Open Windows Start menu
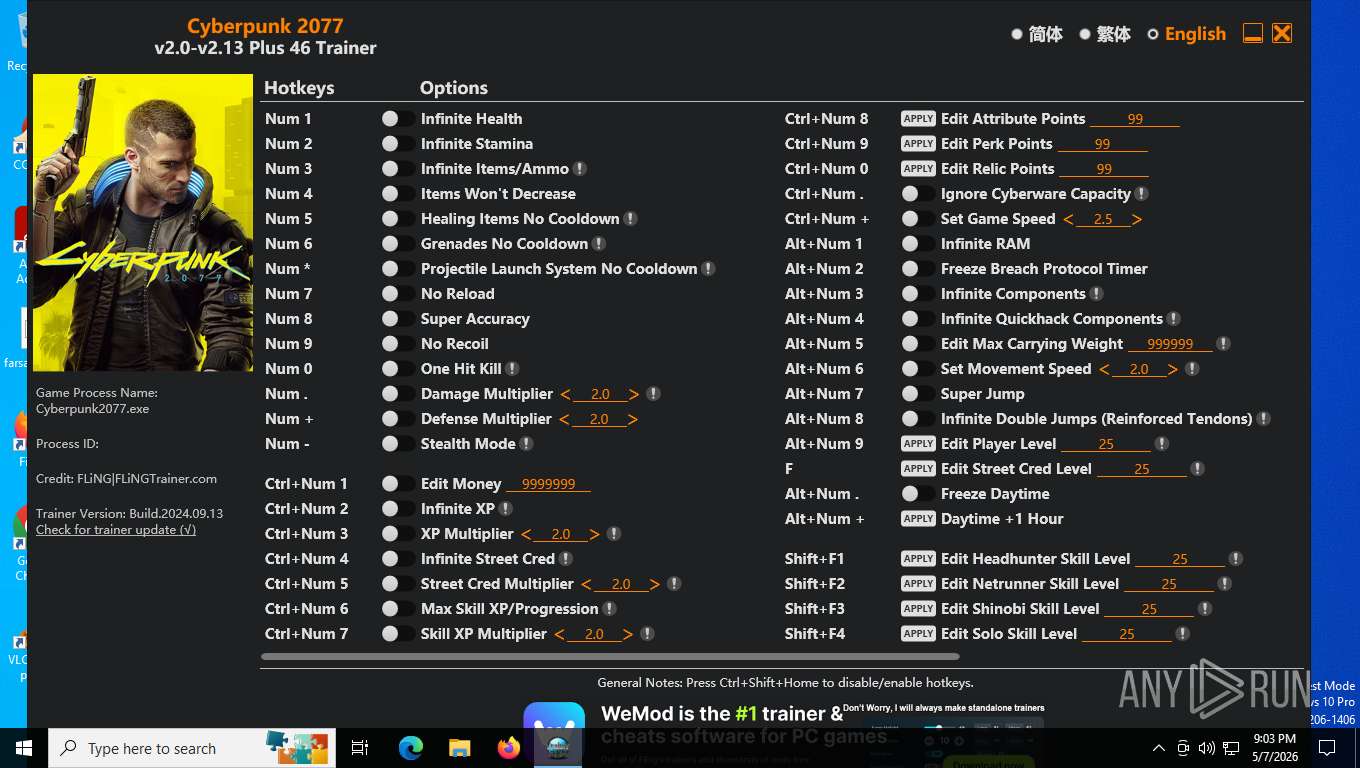1360x768 pixels. point(24,748)
